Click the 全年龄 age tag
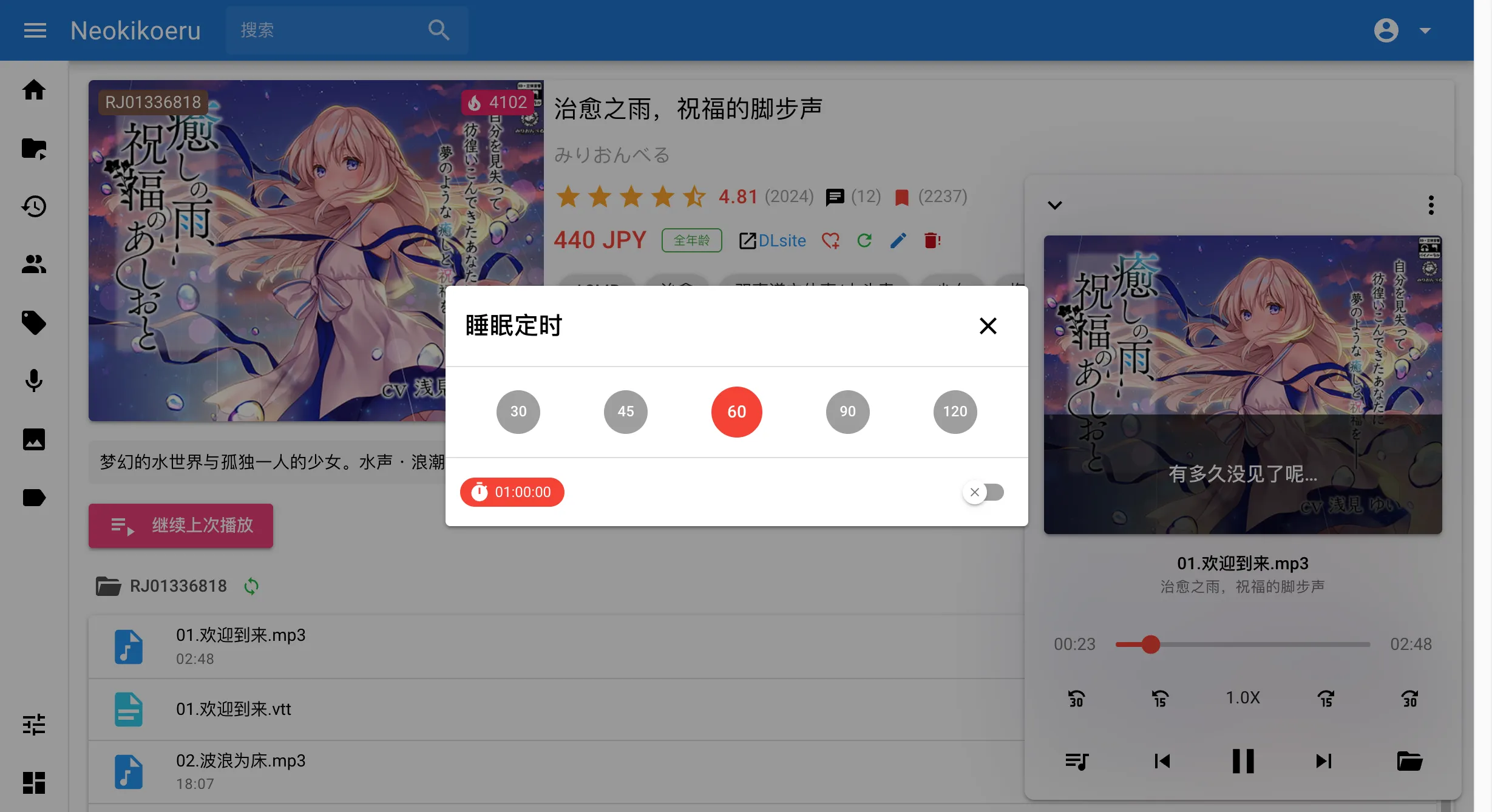Viewport: 1492px width, 812px height. 692,240
